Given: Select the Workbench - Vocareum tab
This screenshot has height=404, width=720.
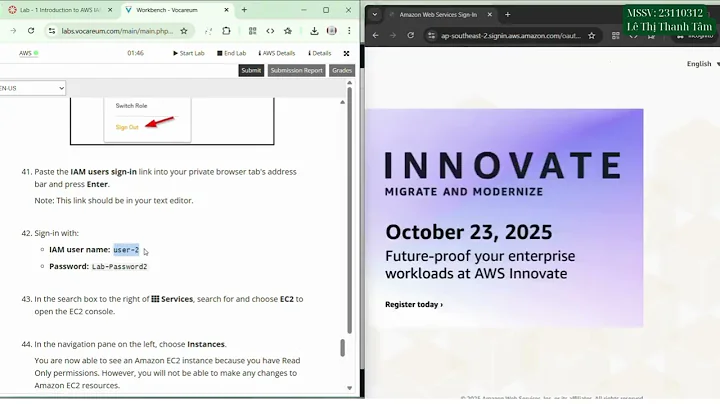Looking at the screenshot, I should pyautogui.click(x=177, y=10).
